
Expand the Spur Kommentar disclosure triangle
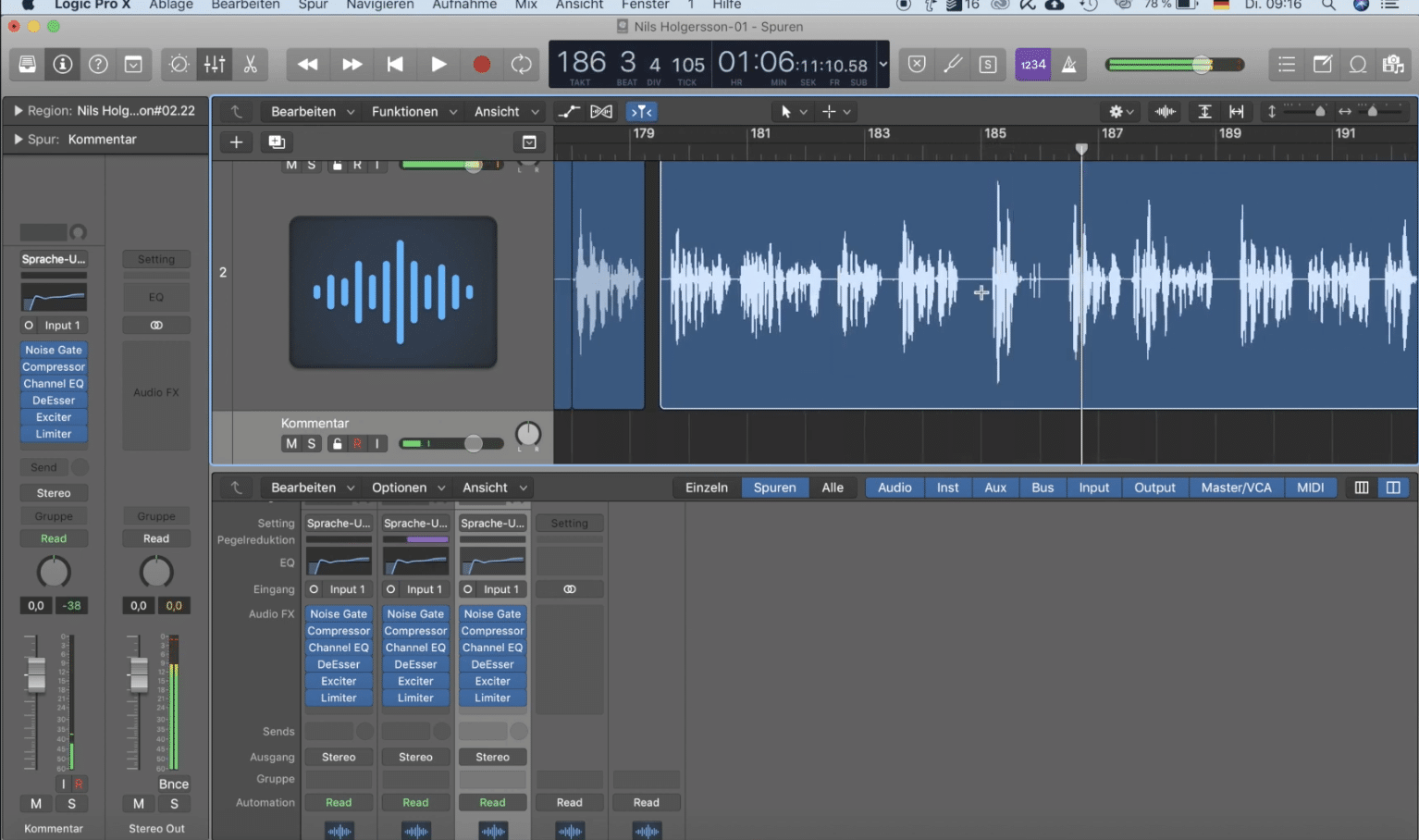point(18,140)
